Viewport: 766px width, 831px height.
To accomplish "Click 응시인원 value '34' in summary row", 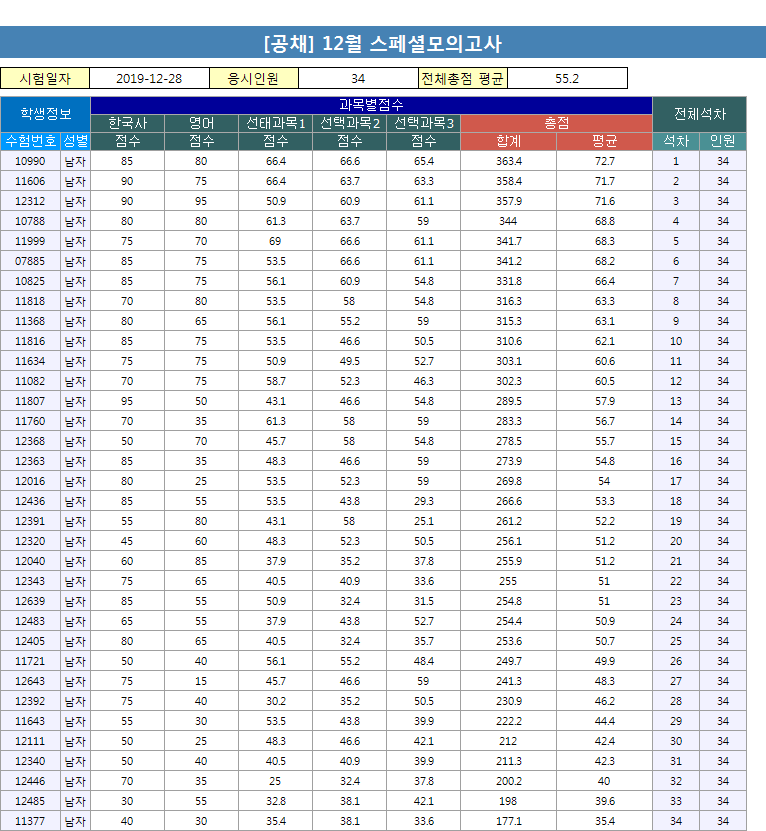I will 358,78.
